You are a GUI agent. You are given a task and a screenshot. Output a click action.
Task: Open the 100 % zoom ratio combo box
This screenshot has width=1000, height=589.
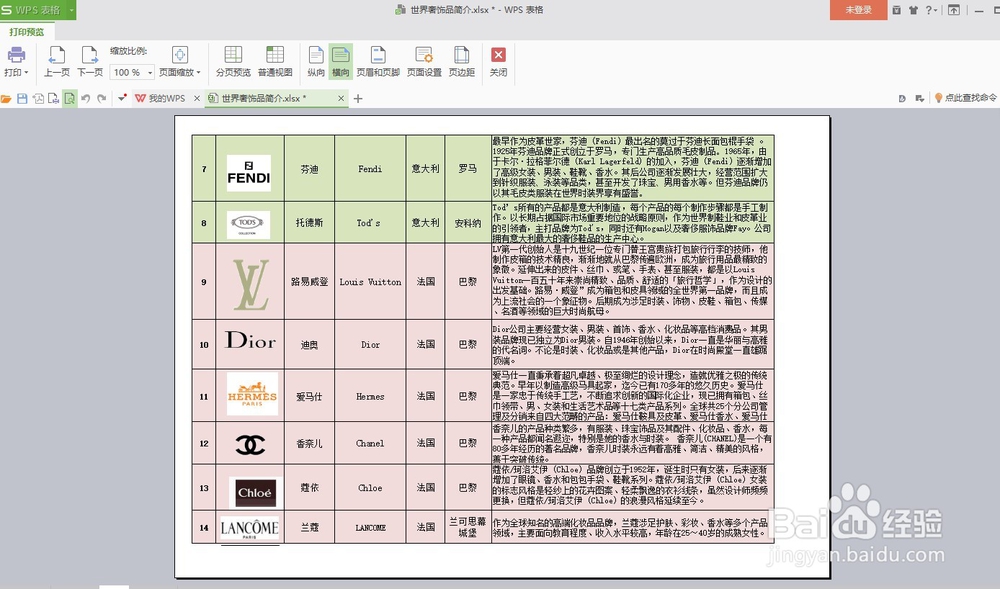tap(131, 73)
